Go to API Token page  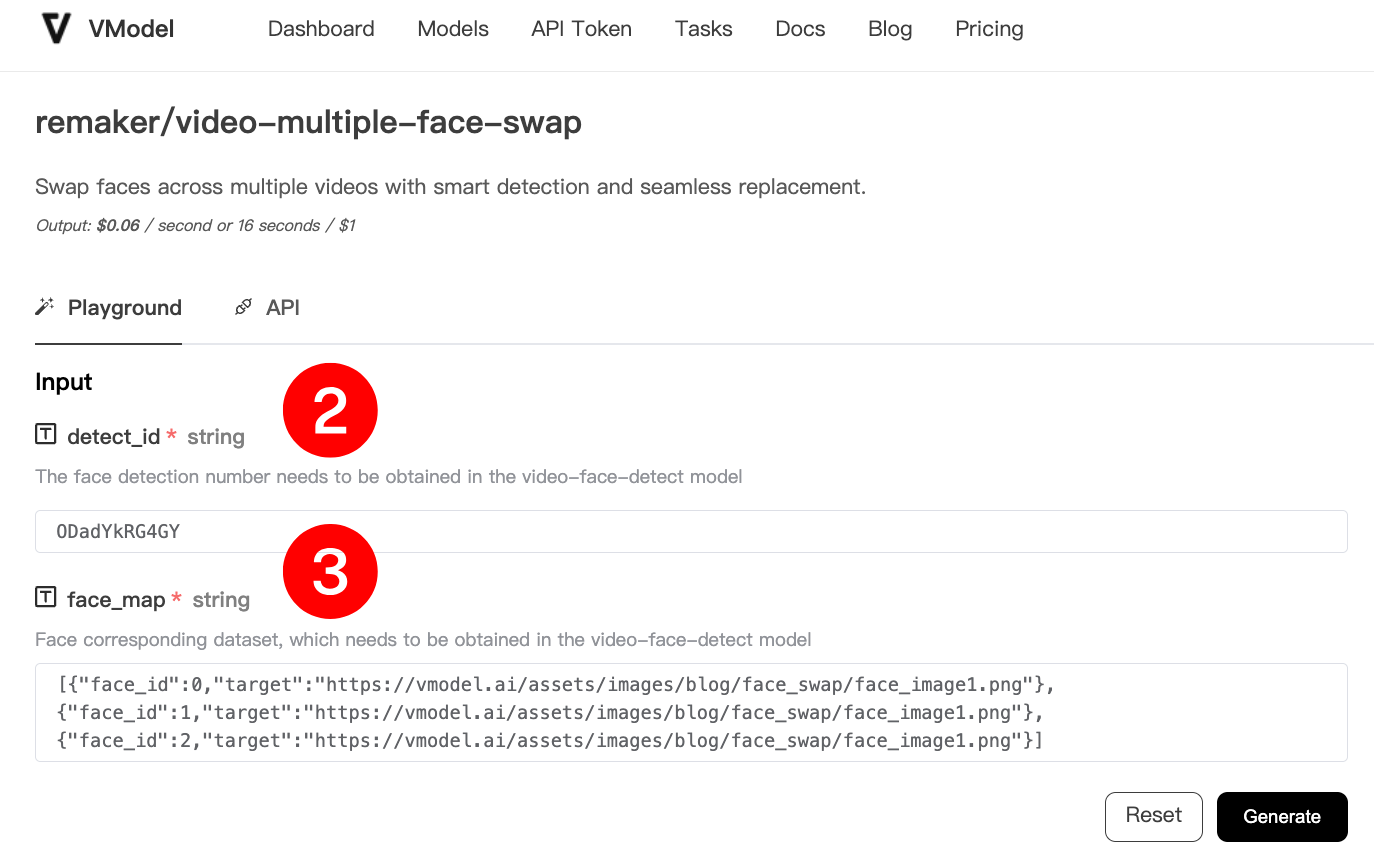click(x=582, y=29)
